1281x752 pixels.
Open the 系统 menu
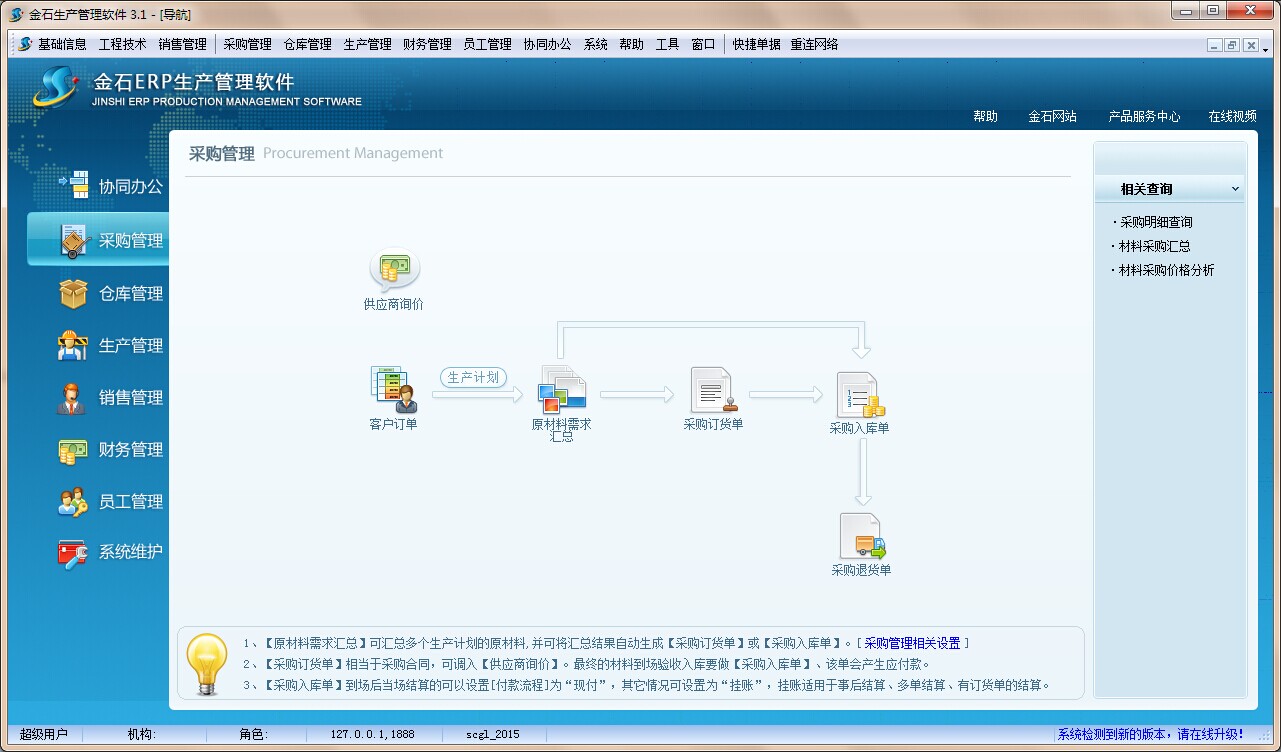point(595,44)
